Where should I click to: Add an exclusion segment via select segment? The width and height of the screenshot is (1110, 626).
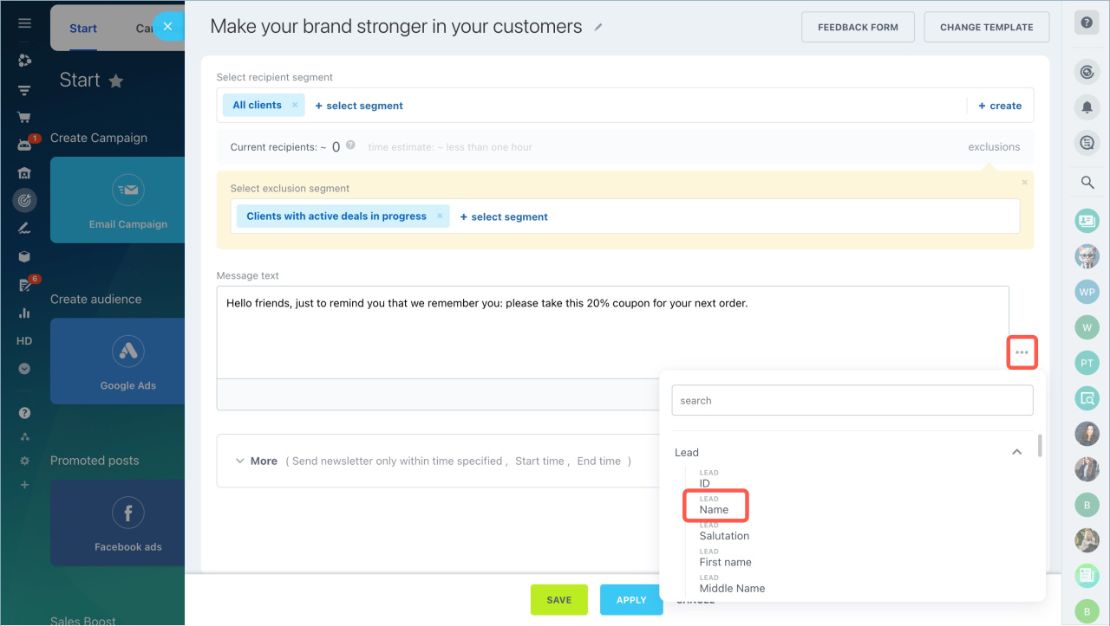coord(504,217)
